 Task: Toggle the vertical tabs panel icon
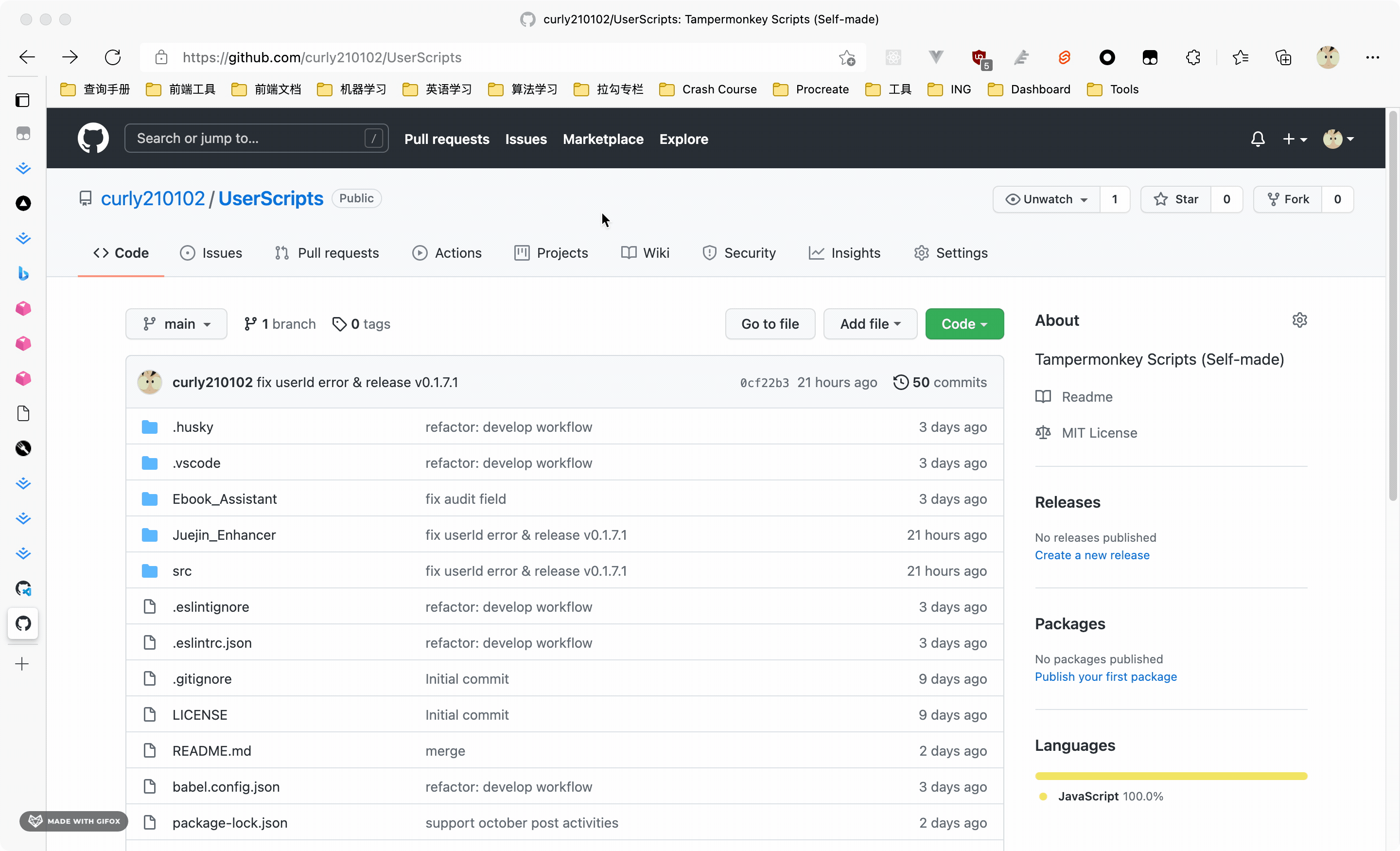coord(23,100)
